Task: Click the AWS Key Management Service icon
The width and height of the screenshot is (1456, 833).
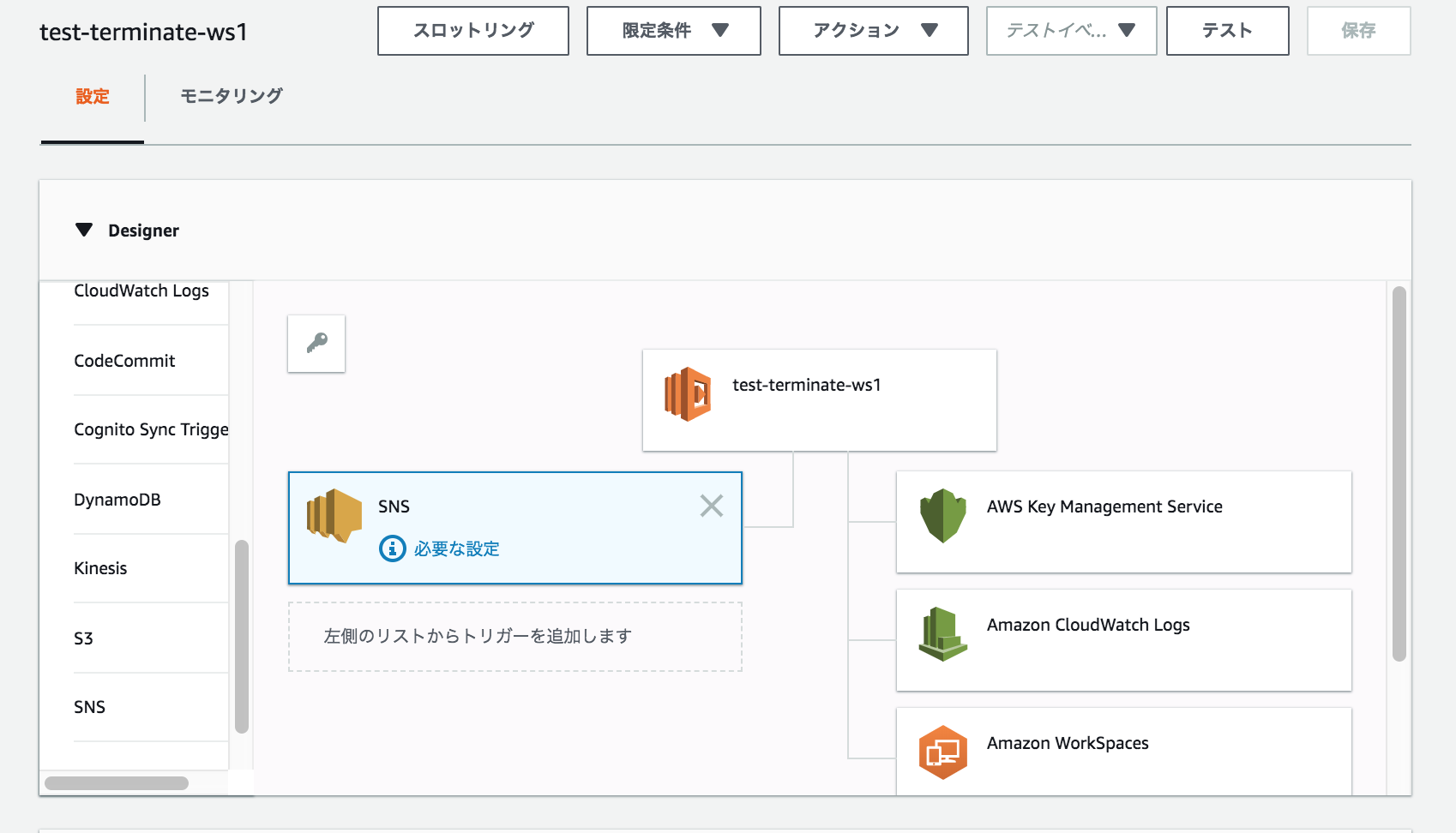Action: tap(943, 516)
